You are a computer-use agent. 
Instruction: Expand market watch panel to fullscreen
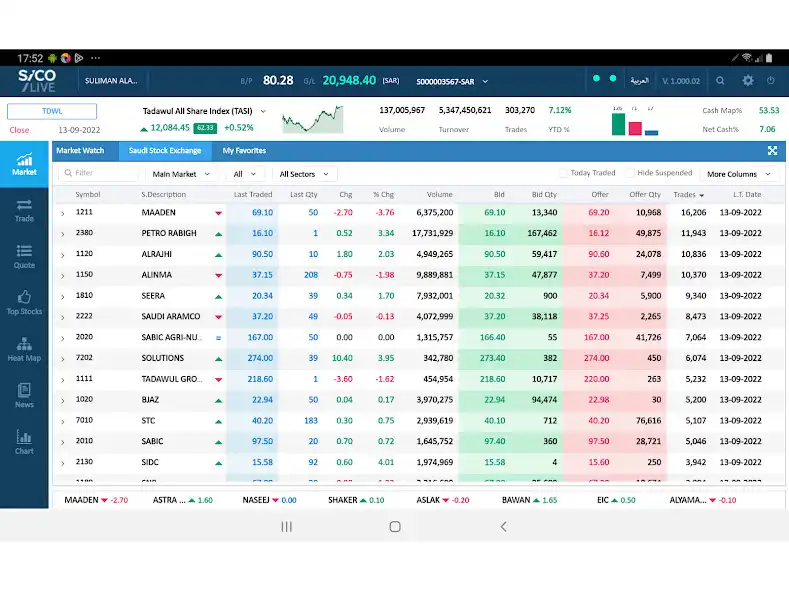(x=772, y=151)
